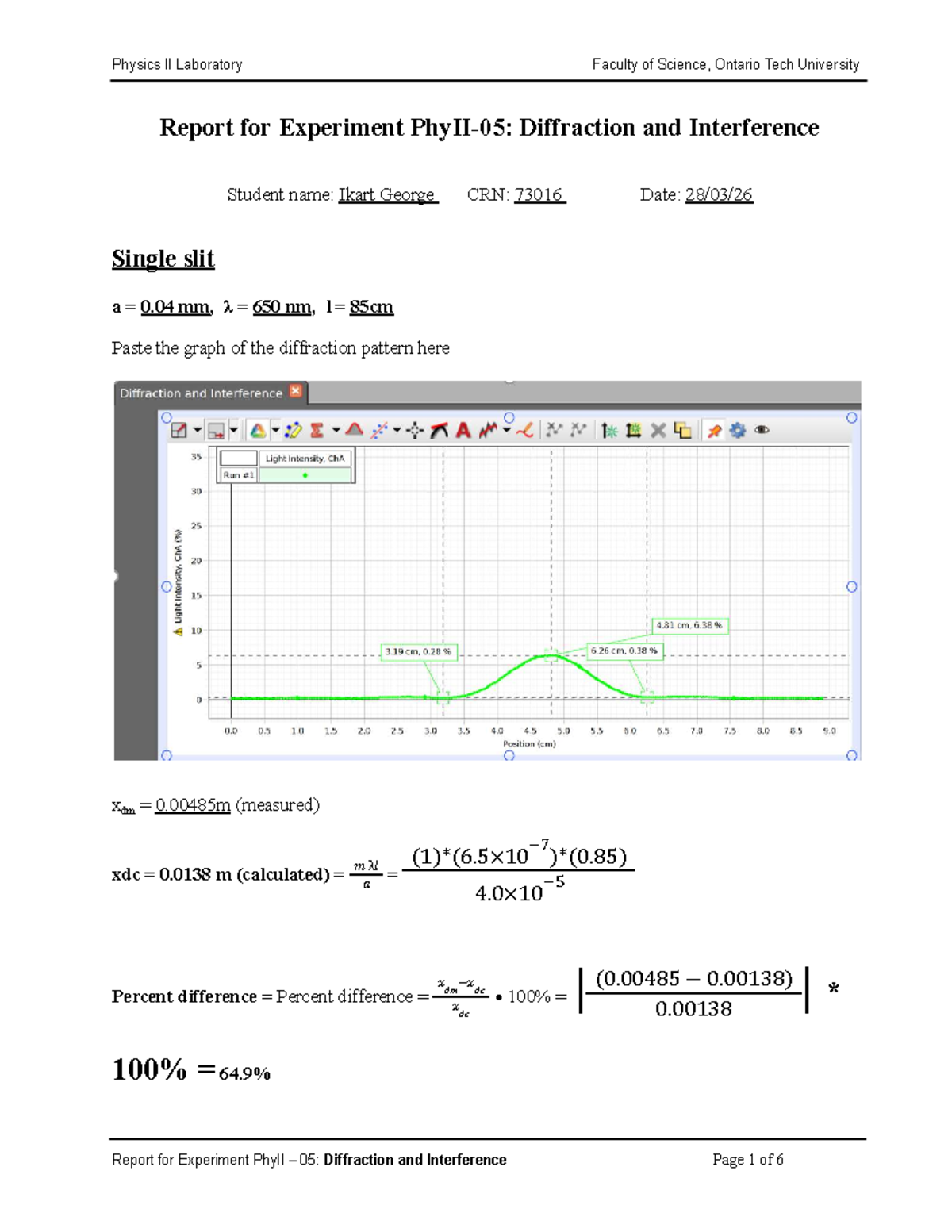
Task: Click the colorful run selector triangle icon
Action: point(258,431)
